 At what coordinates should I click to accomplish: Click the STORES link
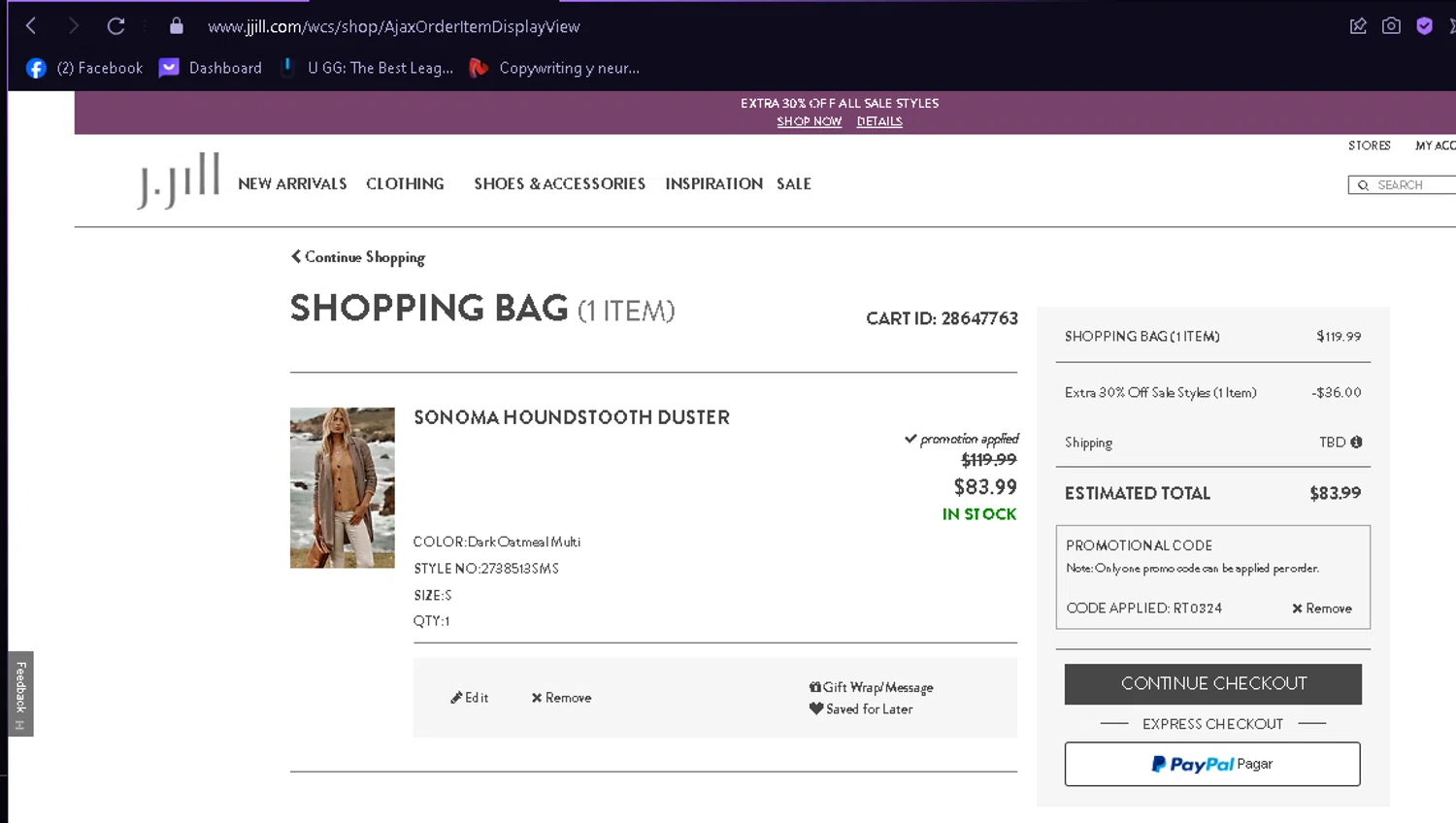point(1369,146)
